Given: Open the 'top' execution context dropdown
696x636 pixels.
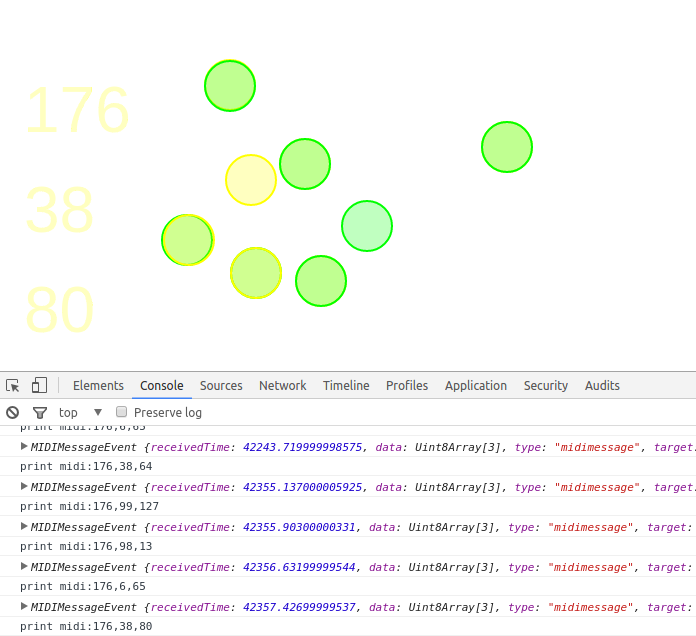Looking at the screenshot, I should tap(81, 412).
